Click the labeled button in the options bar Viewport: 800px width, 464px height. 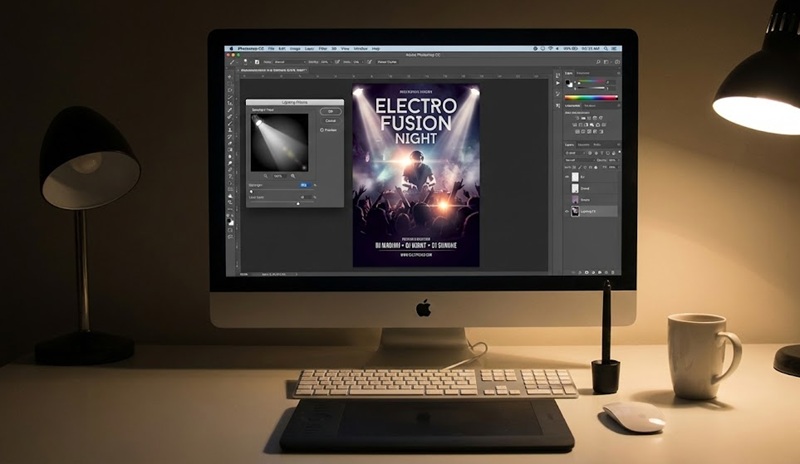tap(387, 62)
